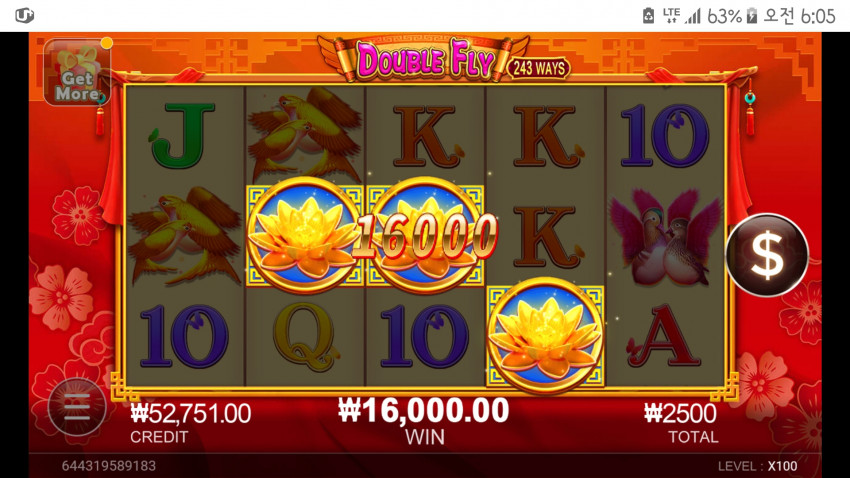Tap the ₩2500 total bet value
Viewport: 850px width, 478px height.
[x=680, y=414]
